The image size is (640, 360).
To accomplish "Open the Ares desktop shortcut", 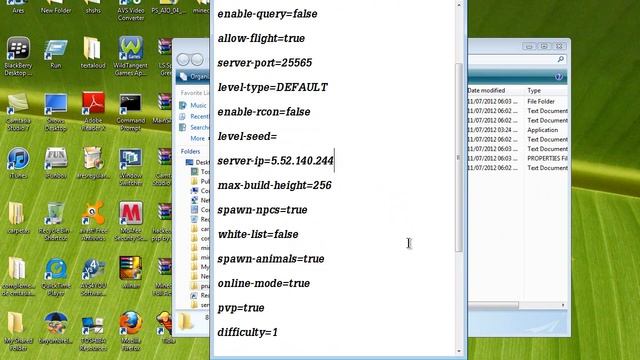I will (18, 7).
